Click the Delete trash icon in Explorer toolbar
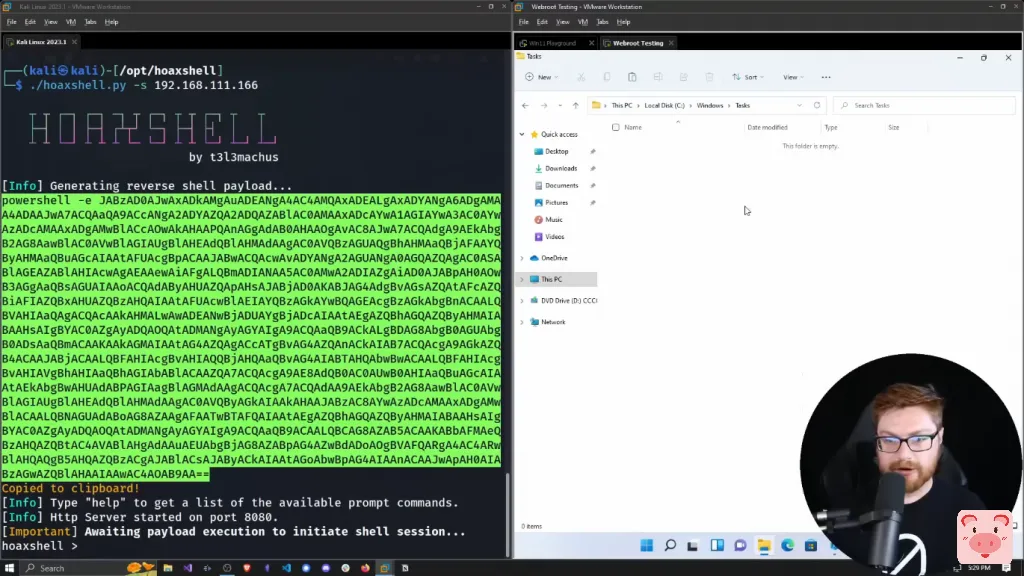 pyautogui.click(x=709, y=77)
